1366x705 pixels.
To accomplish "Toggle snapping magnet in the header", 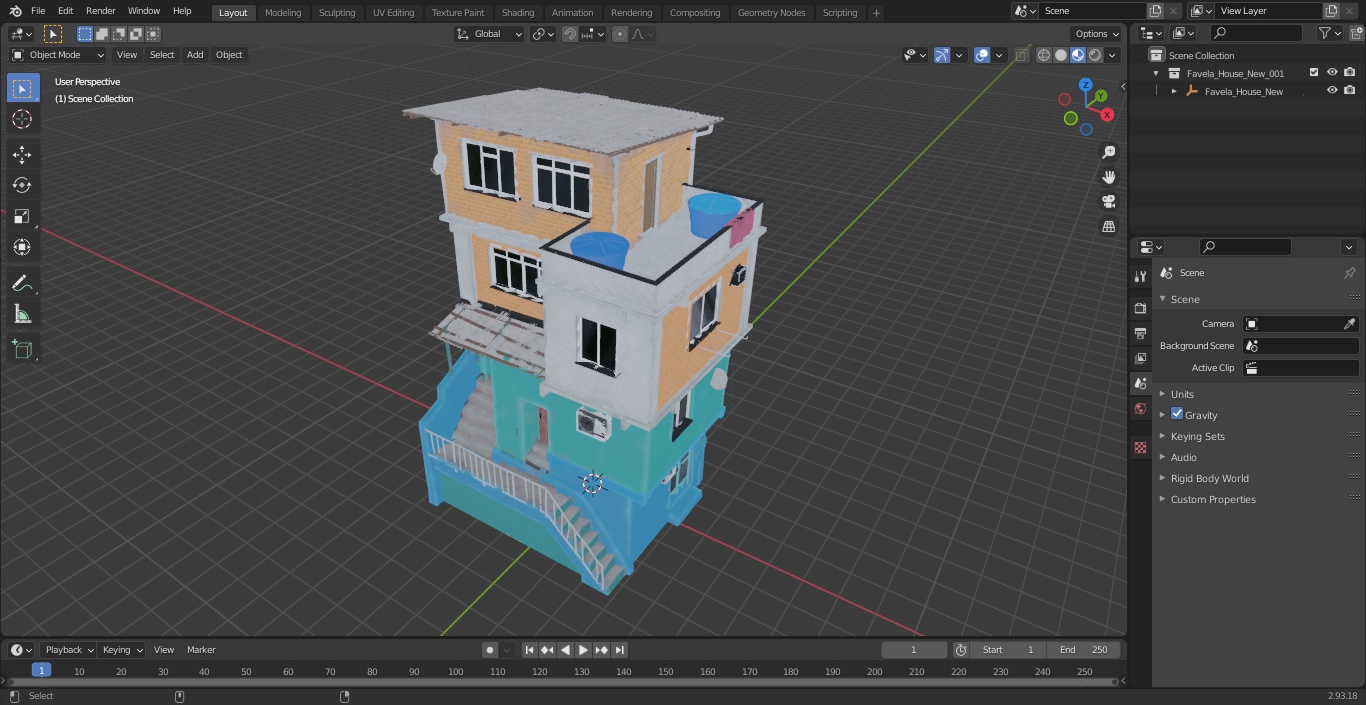I will click(570, 34).
